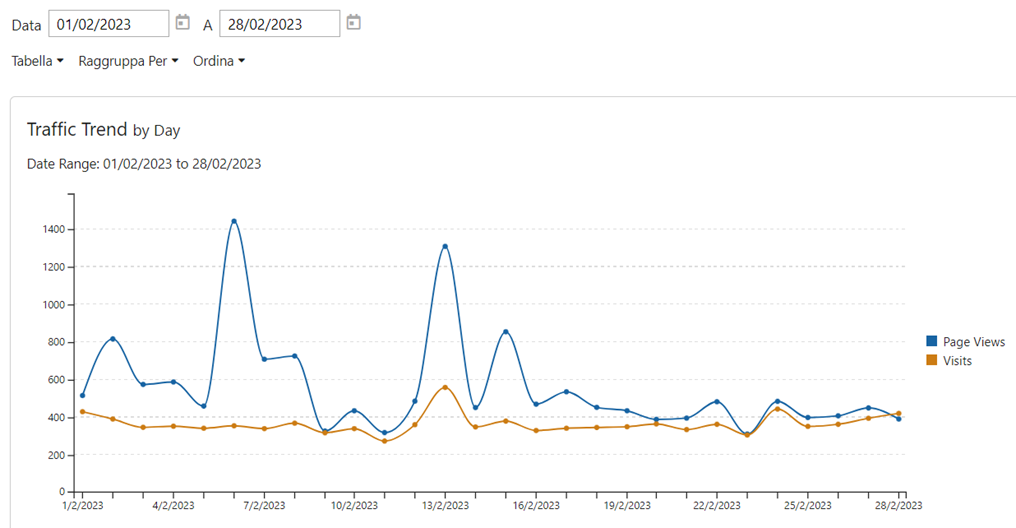Image resolution: width=1016 pixels, height=528 pixels.
Task: Select the last Visits point on 28/2/2023
Action: pos(898,413)
